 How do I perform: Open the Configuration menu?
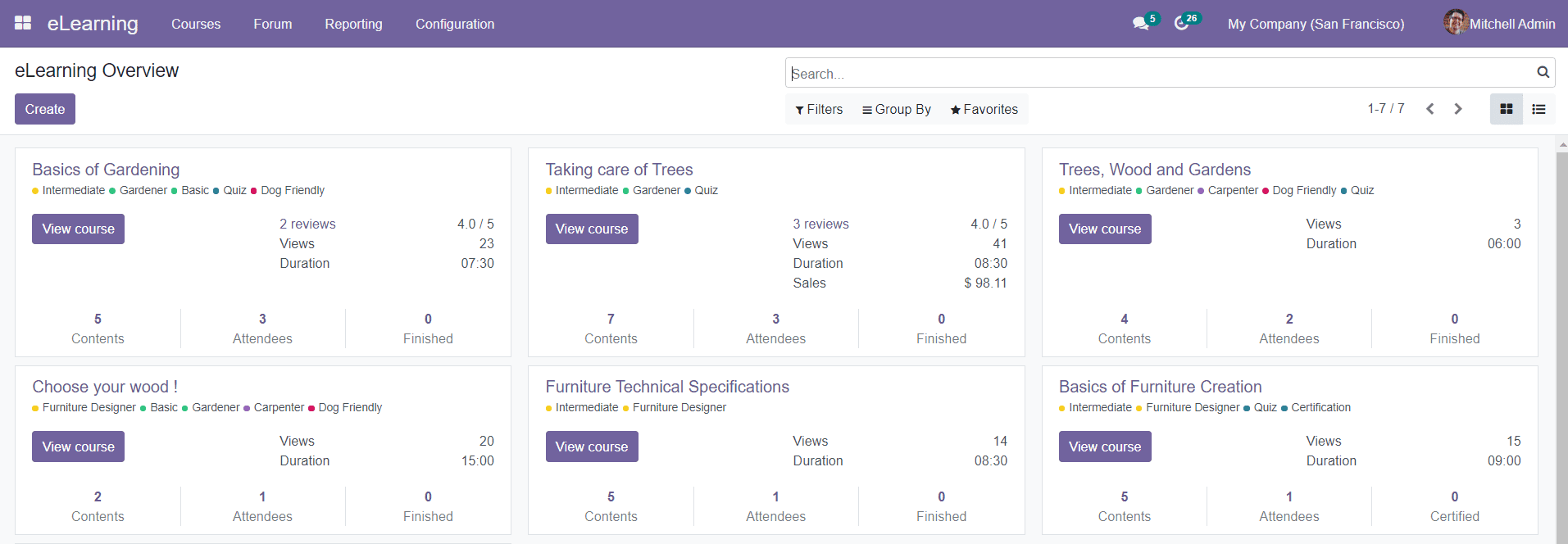[x=455, y=24]
